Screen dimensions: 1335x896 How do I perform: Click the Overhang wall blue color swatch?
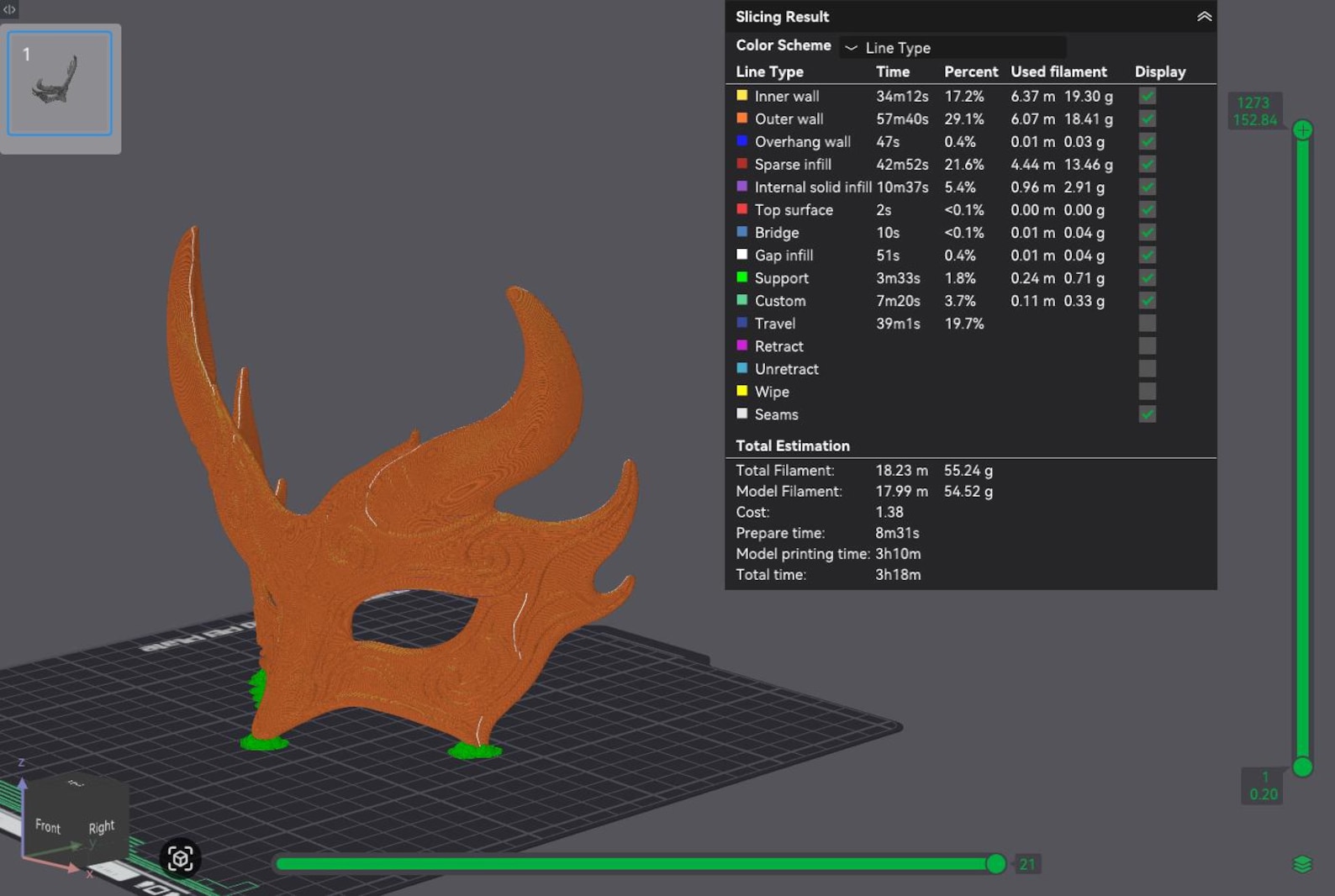(x=741, y=140)
